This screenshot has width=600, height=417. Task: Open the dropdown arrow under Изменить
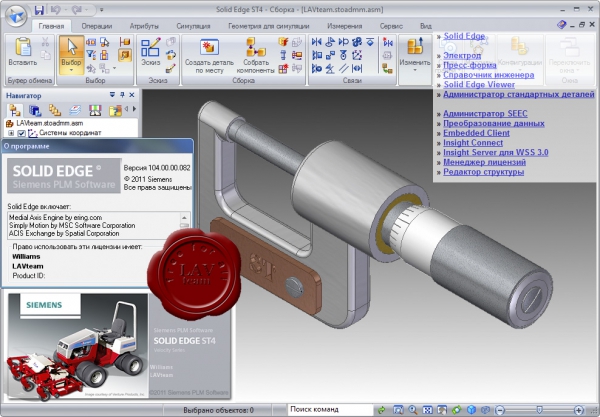(x=415, y=70)
